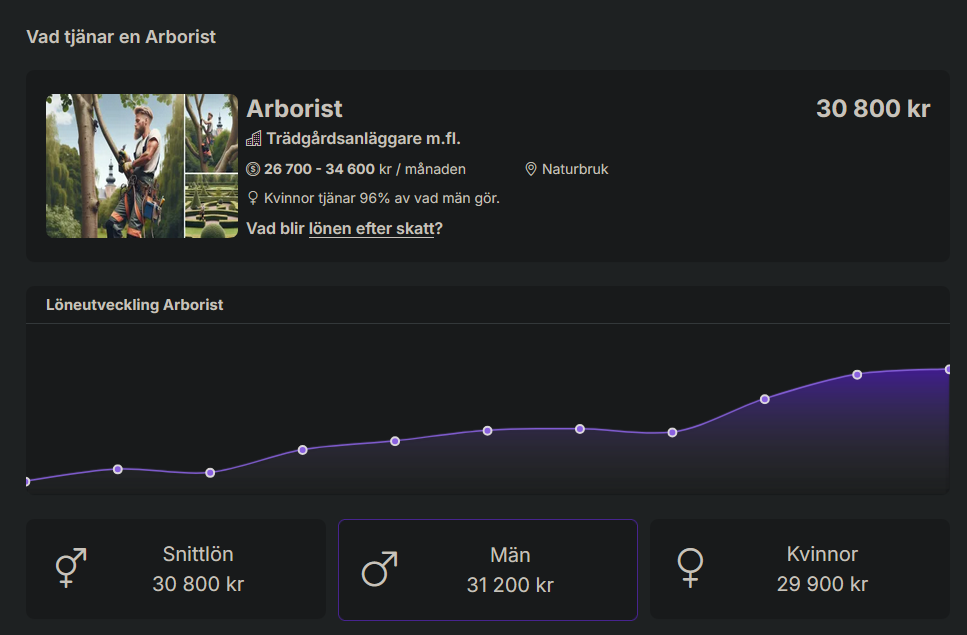
Task: Open the Naturbruk sector label
Action: (575, 169)
